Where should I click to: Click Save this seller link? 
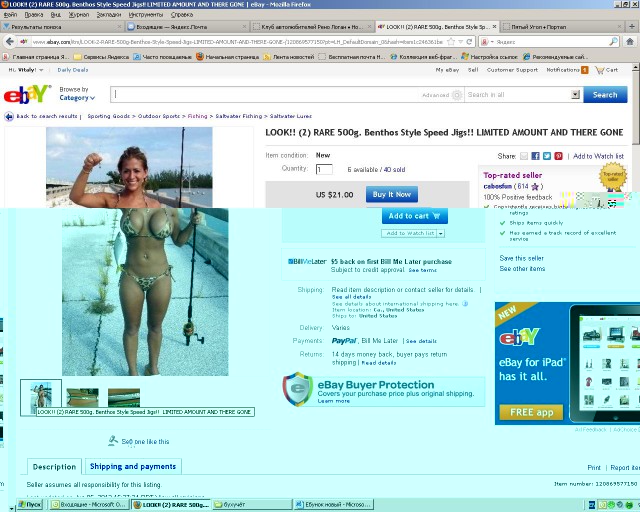pyautogui.click(x=522, y=258)
